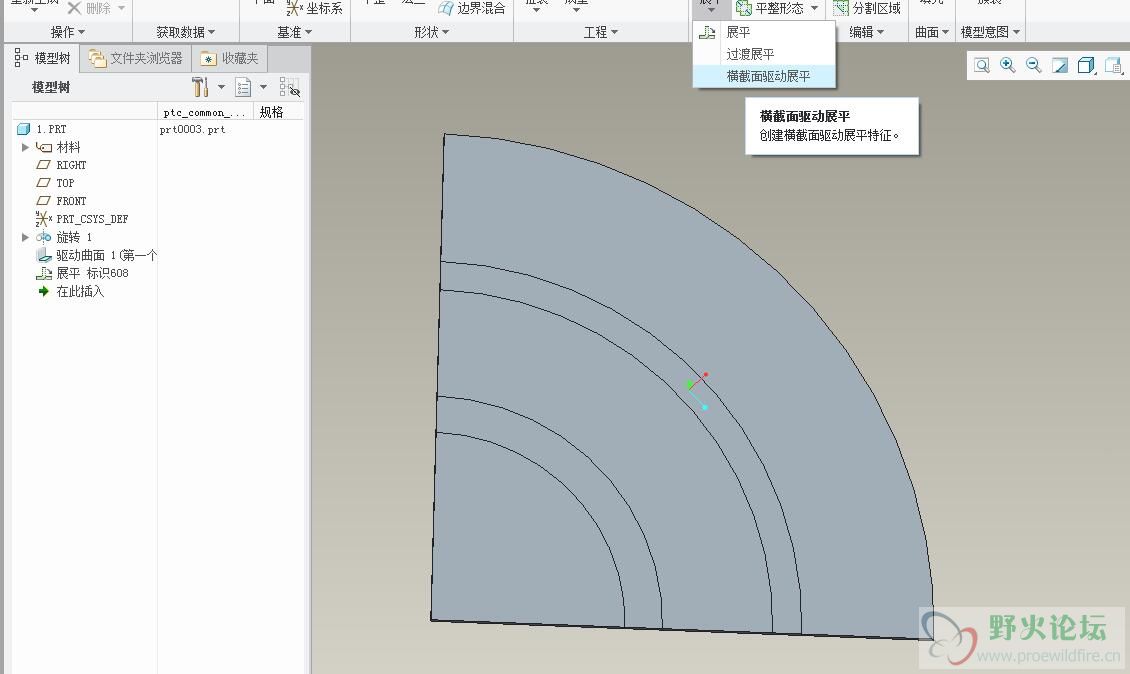Click the zoom out magnifier icon
Image resolution: width=1130 pixels, height=674 pixels.
[x=1033, y=66]
